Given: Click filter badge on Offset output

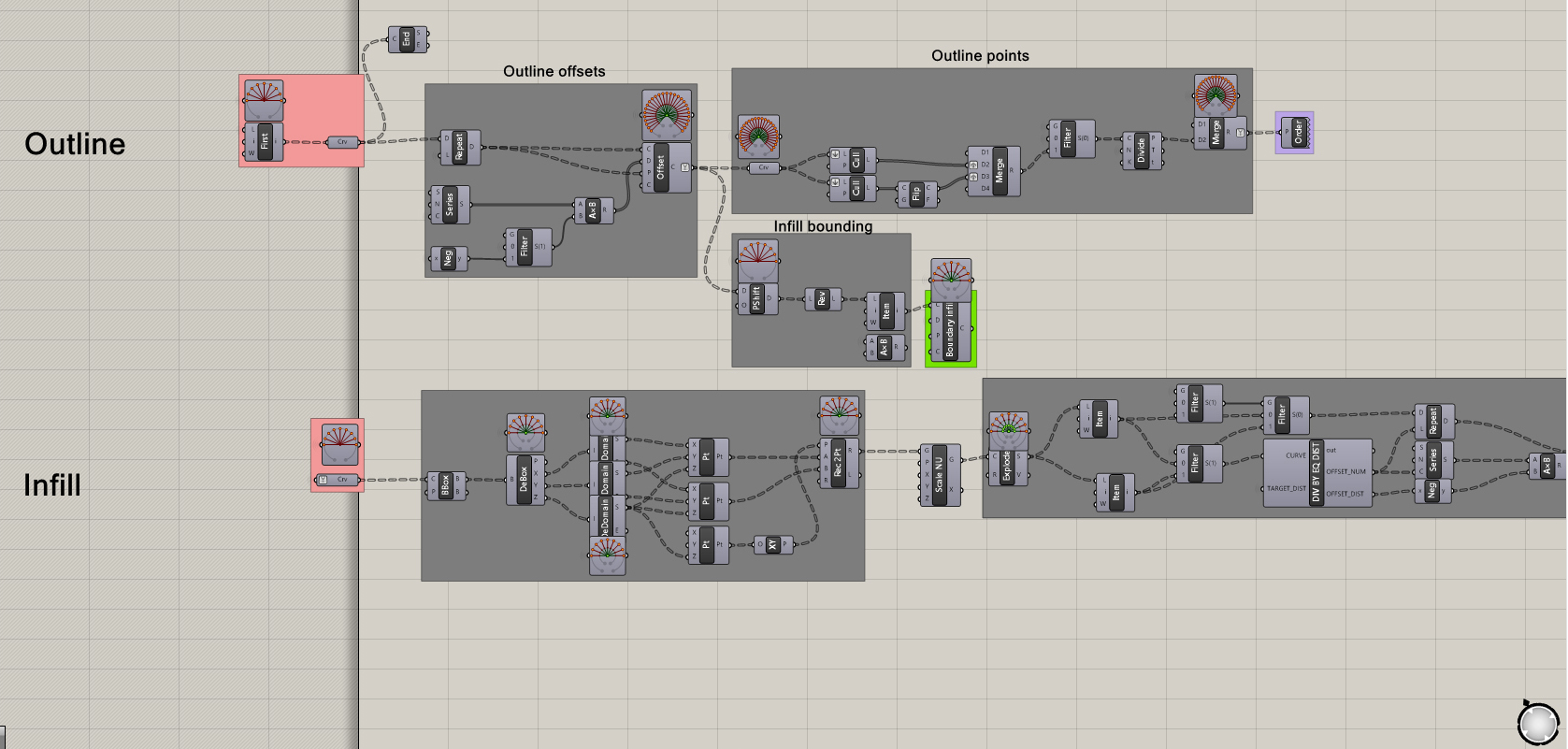Looking at the screenshot, I should 685,167.
